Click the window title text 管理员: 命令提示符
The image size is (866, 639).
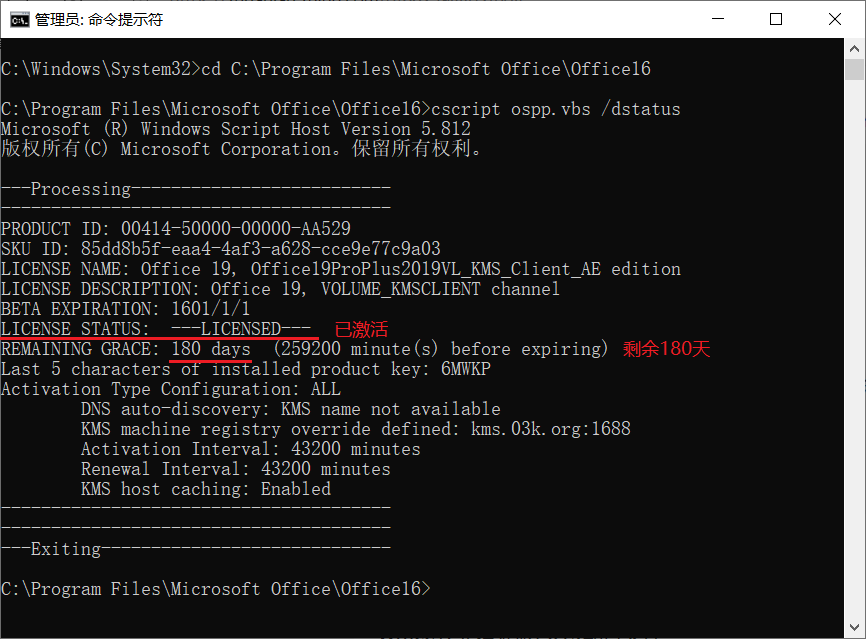click(99, 20)
